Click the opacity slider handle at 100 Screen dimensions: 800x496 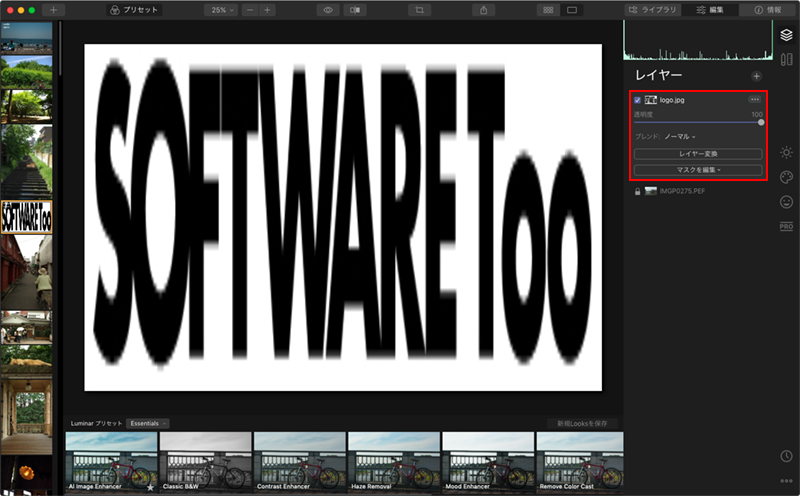pos(761,122)
